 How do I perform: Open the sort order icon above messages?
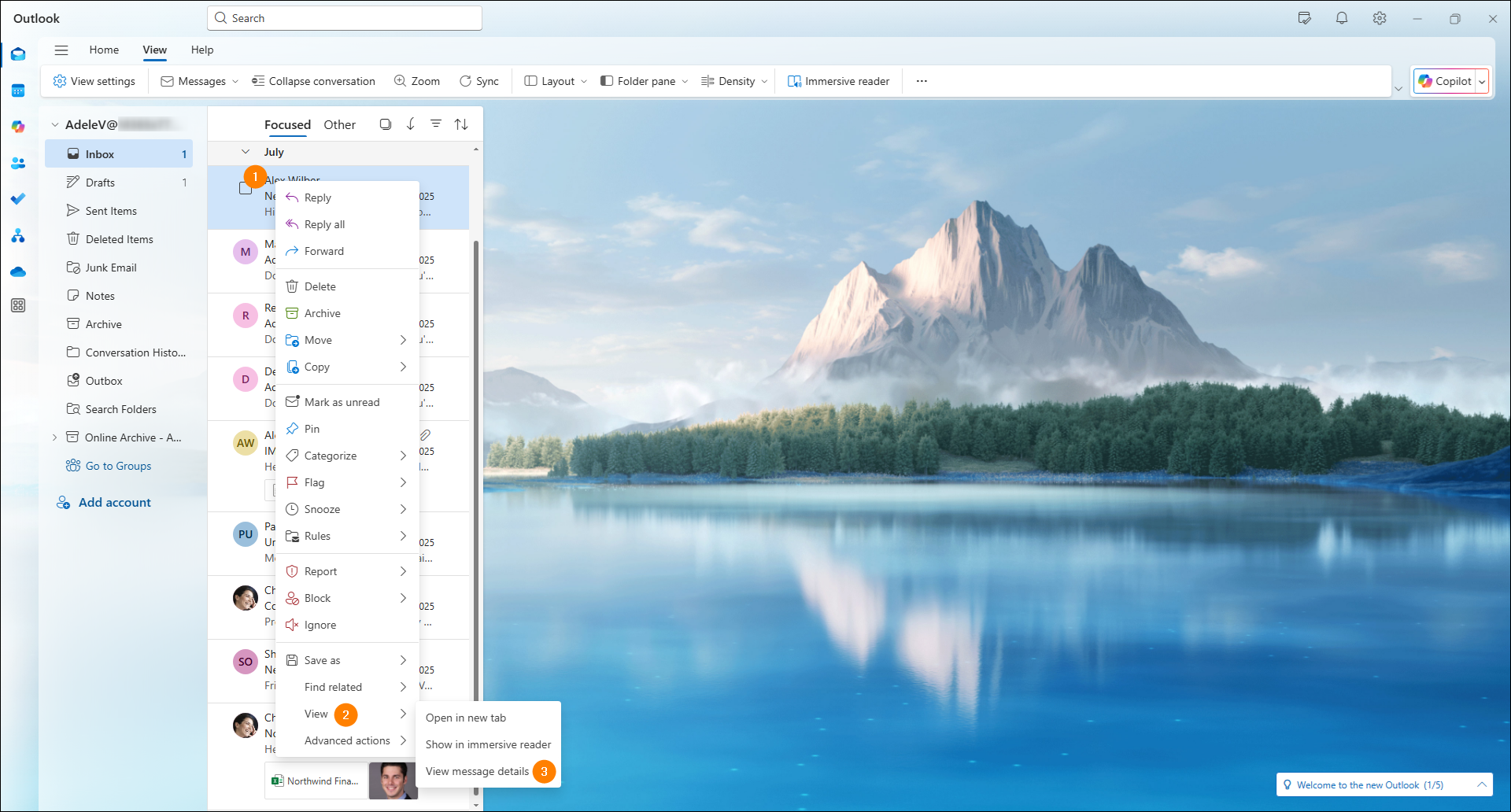[461, 124]
